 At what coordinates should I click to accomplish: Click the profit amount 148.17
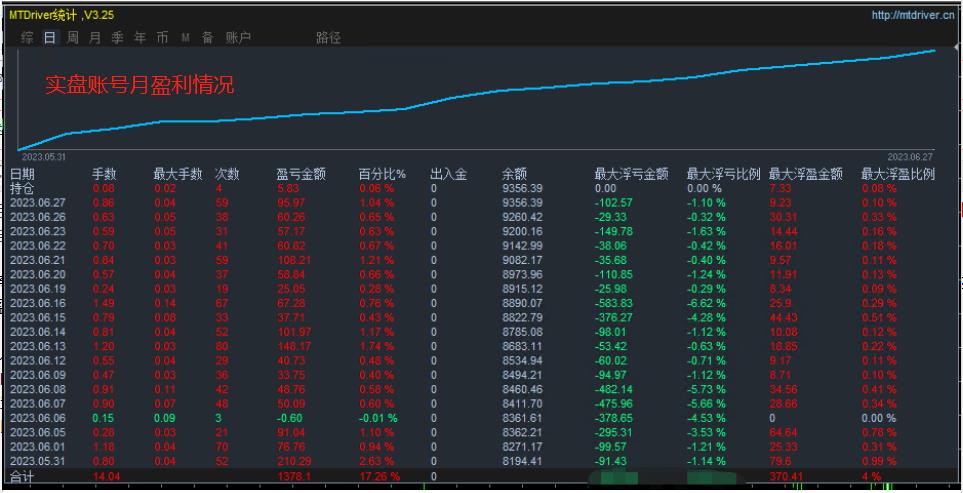tap(294, 346)
